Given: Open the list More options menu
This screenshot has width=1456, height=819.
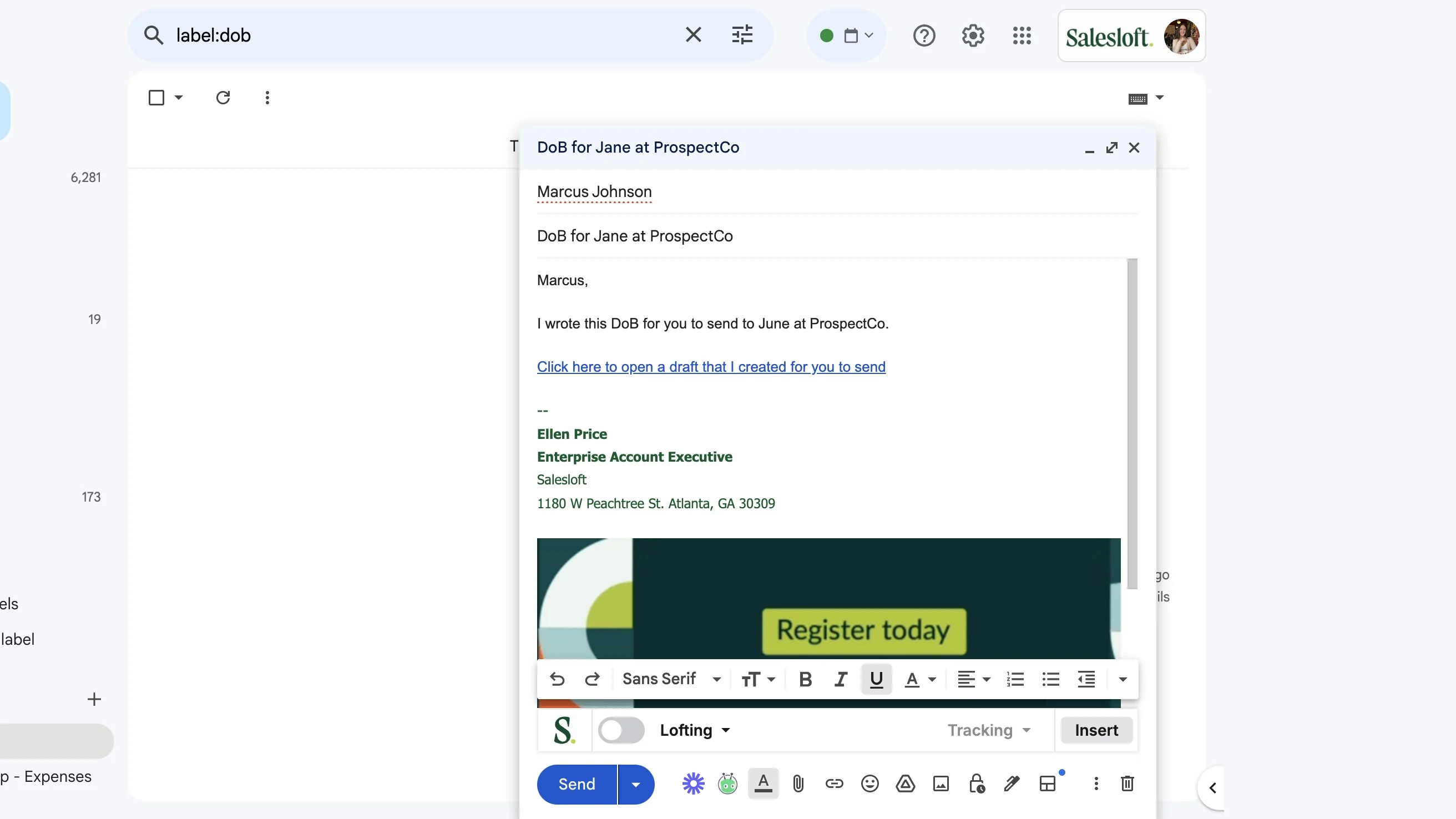Looking at the screenshot, I should (267, 98).
